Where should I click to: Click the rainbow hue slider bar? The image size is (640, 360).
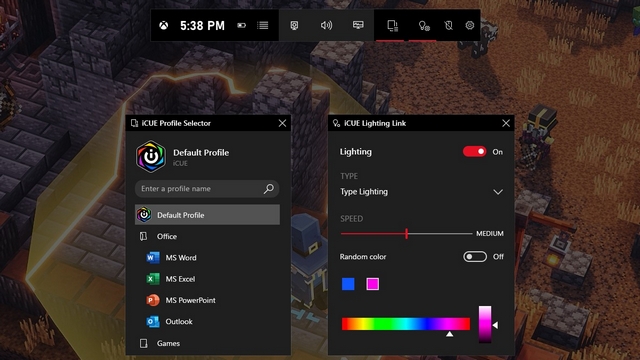click(406, 324)
